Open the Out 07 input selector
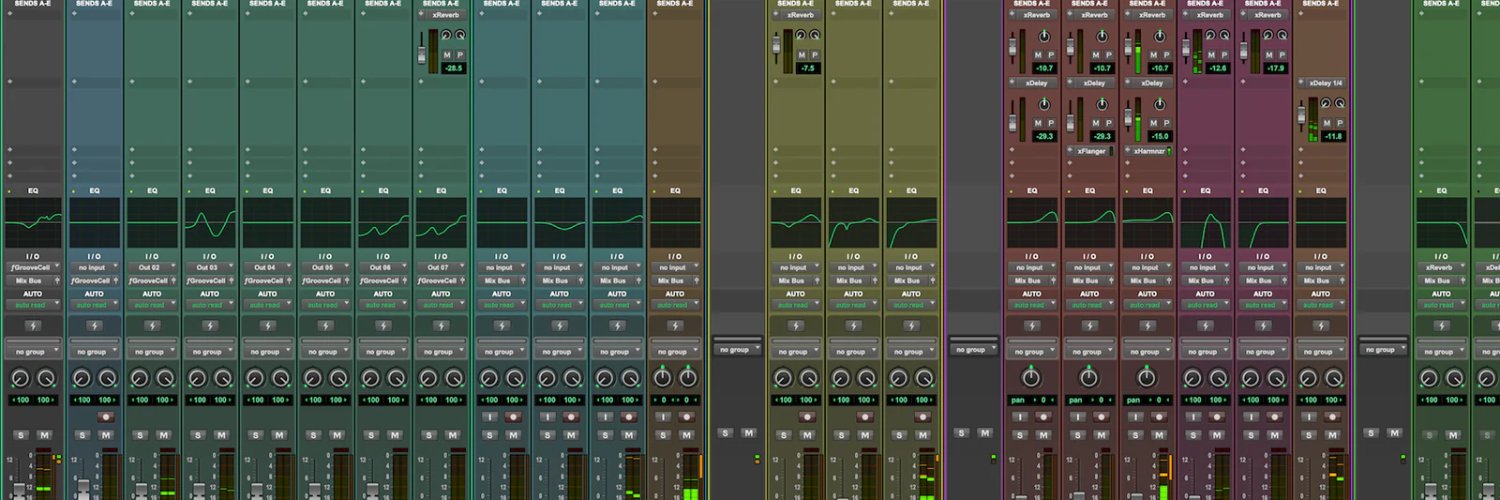This screenshot has height=500, width=1500. 441,268
